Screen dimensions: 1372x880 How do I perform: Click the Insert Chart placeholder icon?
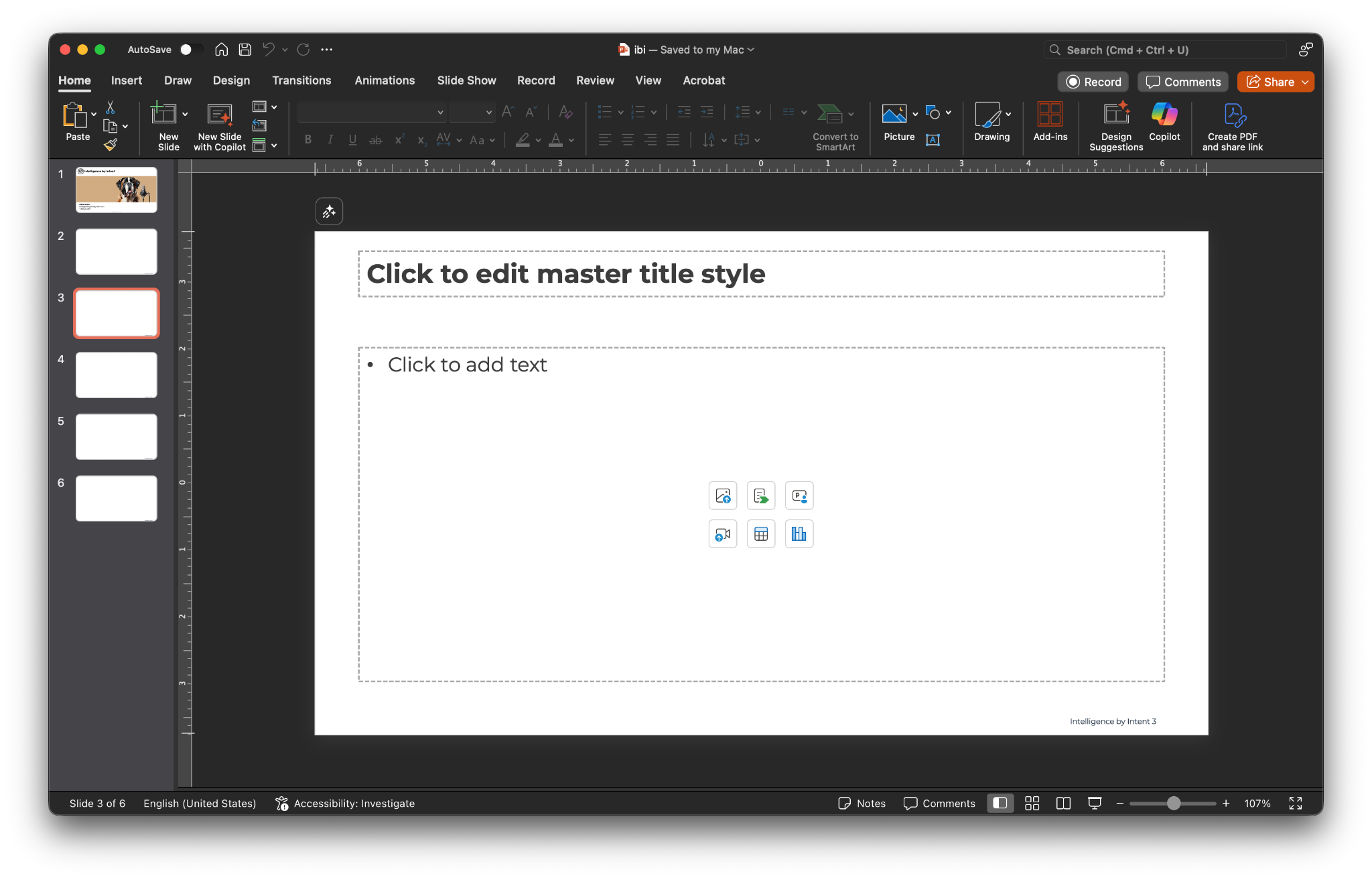click(x=799, y=534)
